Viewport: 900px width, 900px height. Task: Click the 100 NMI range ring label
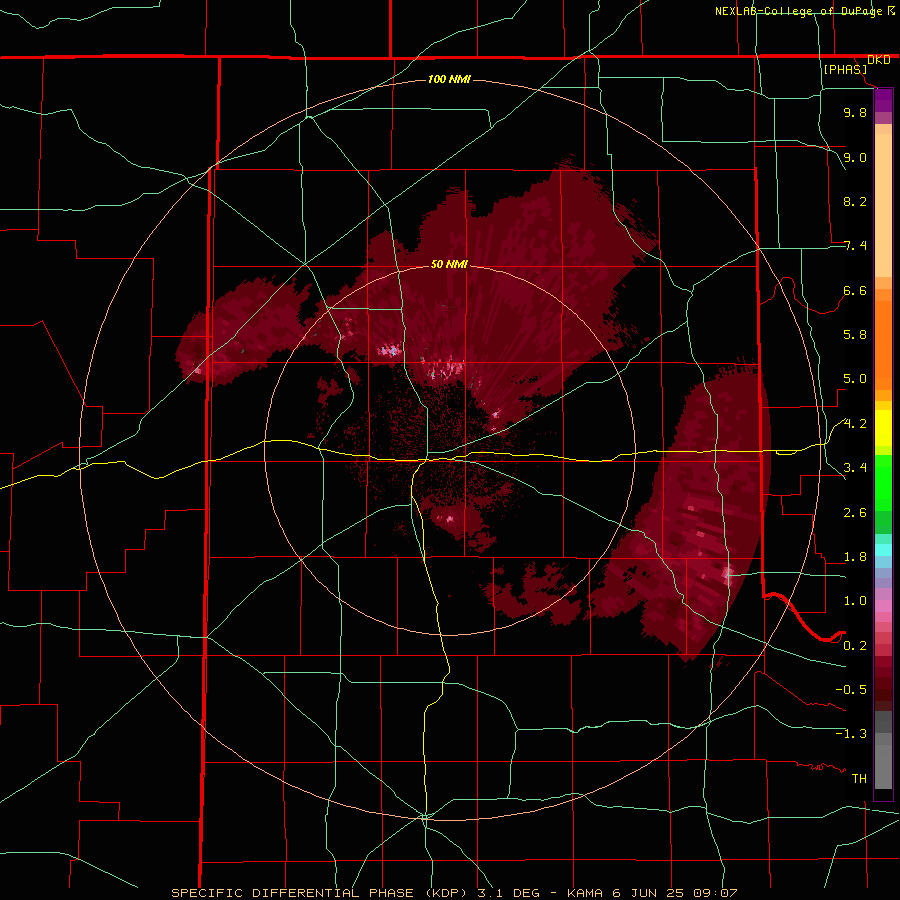pyautogui.click(x=449, y=79)
